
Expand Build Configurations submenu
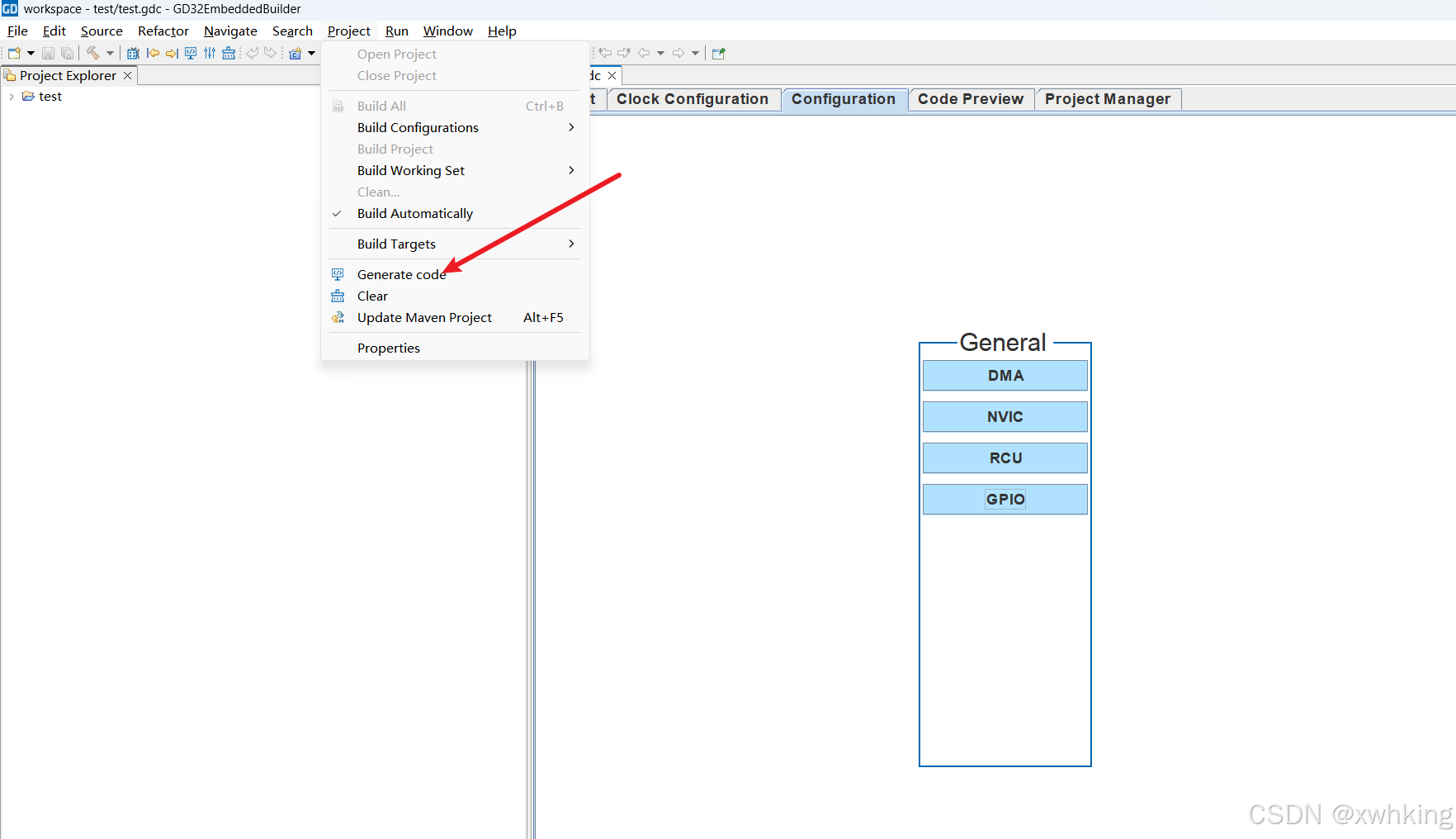click(455, 127)
